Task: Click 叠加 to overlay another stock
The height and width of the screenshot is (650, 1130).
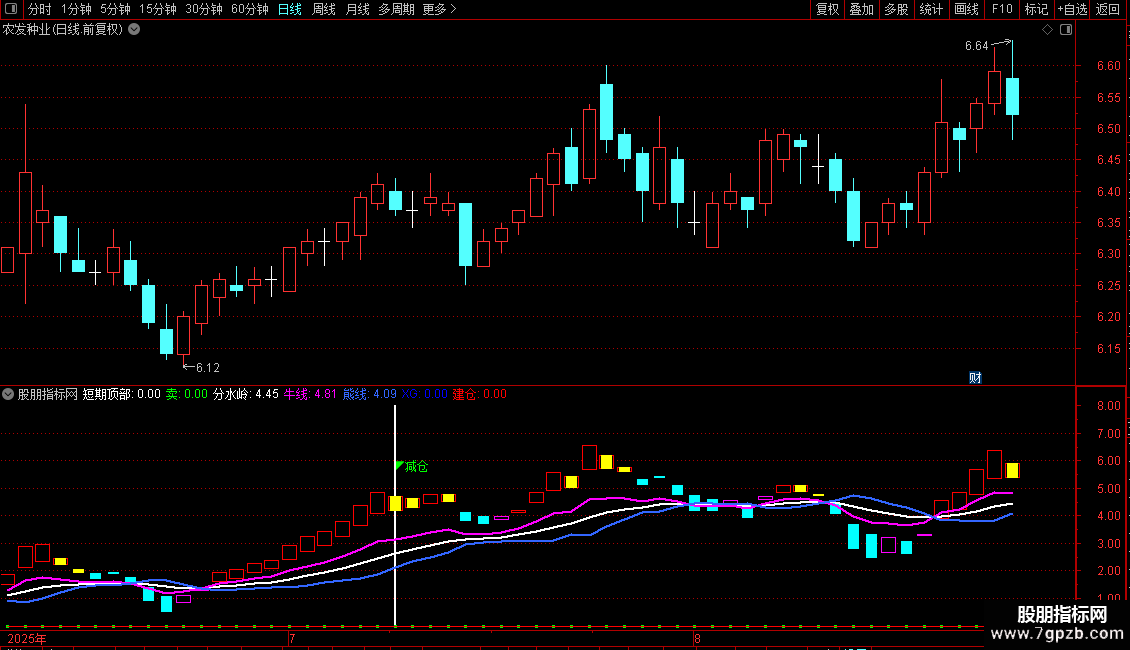Action: pos(862,9)
